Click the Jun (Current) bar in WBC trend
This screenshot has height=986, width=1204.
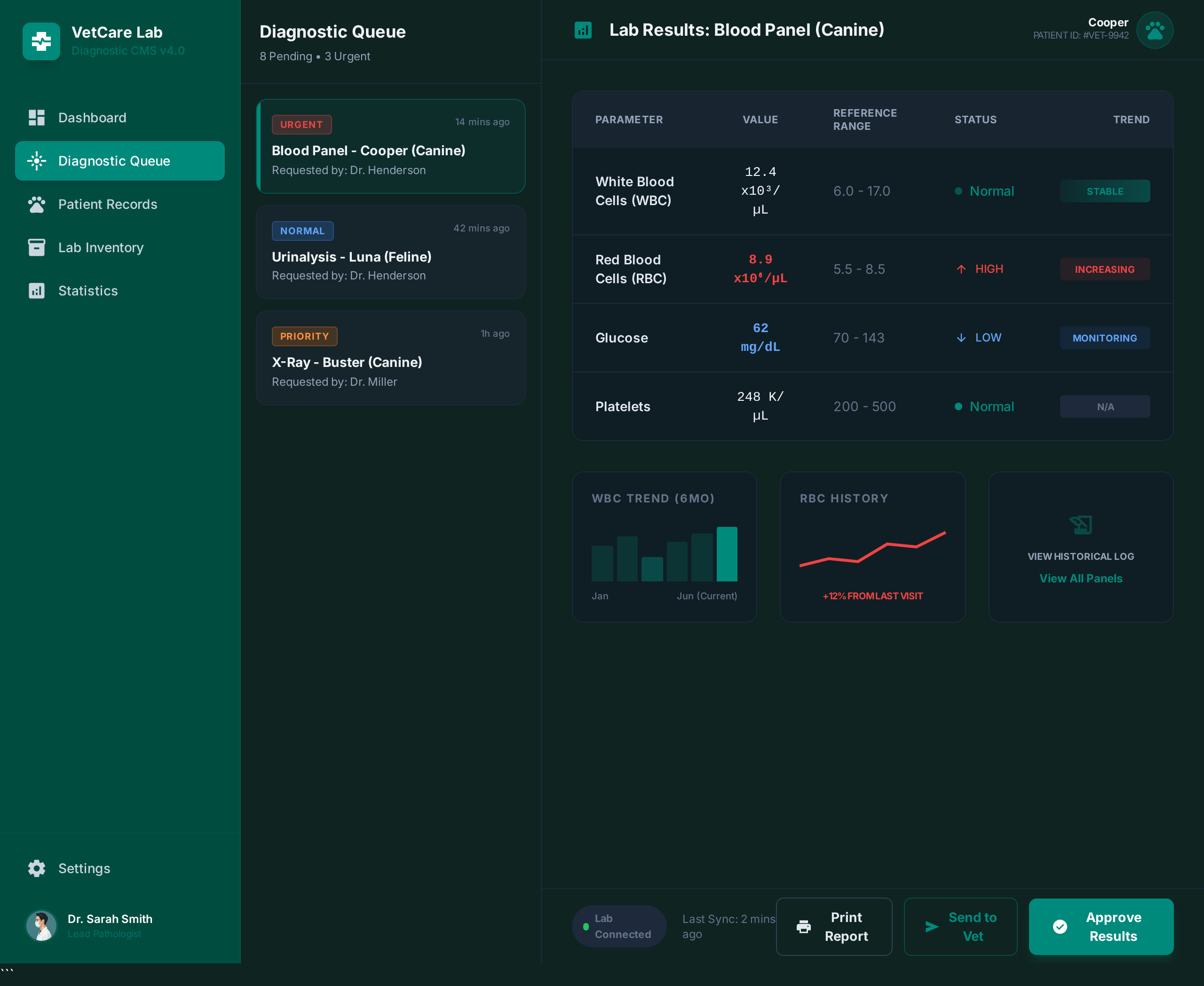pyautogui.click(x=726, y=554)
